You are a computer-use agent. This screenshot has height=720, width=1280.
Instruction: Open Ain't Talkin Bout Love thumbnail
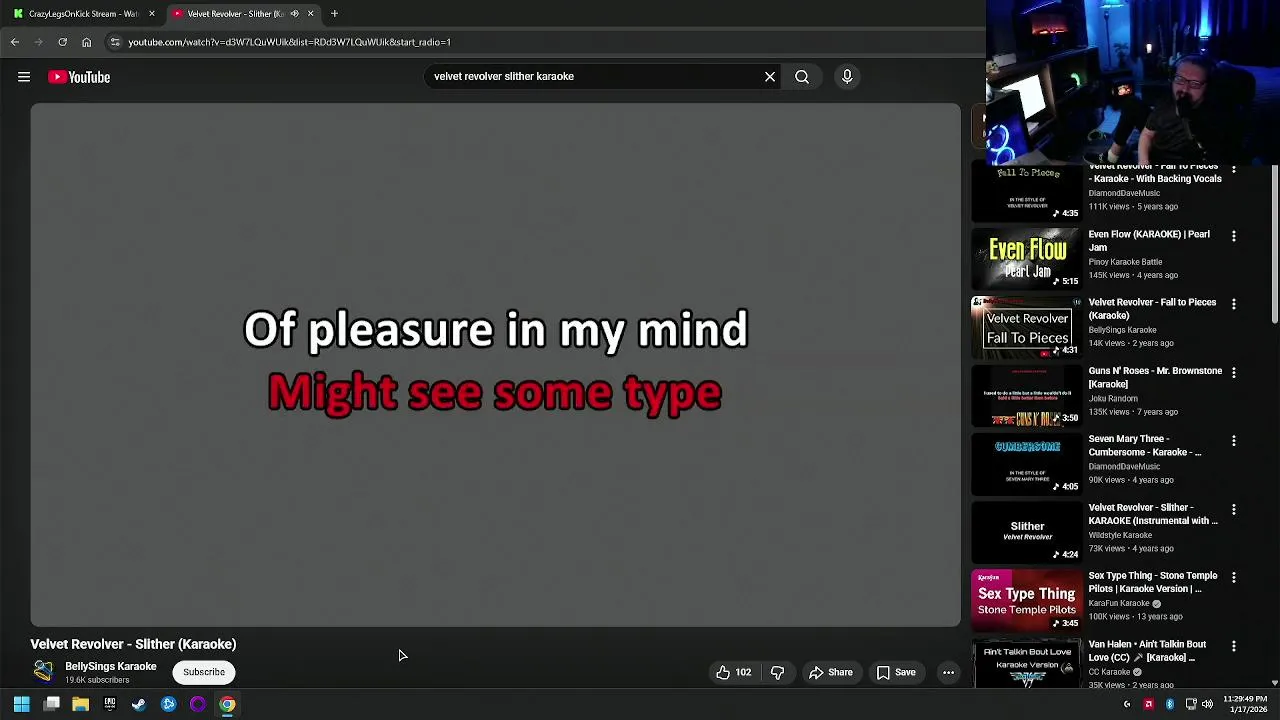(1027, 664)
